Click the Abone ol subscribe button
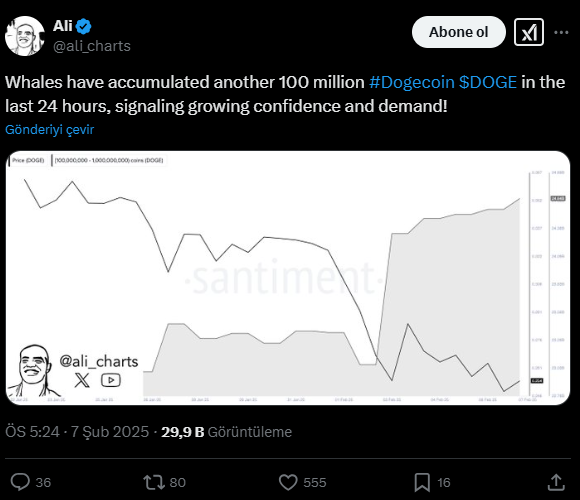This screenshot has height=500, width=580. [459, 32]
